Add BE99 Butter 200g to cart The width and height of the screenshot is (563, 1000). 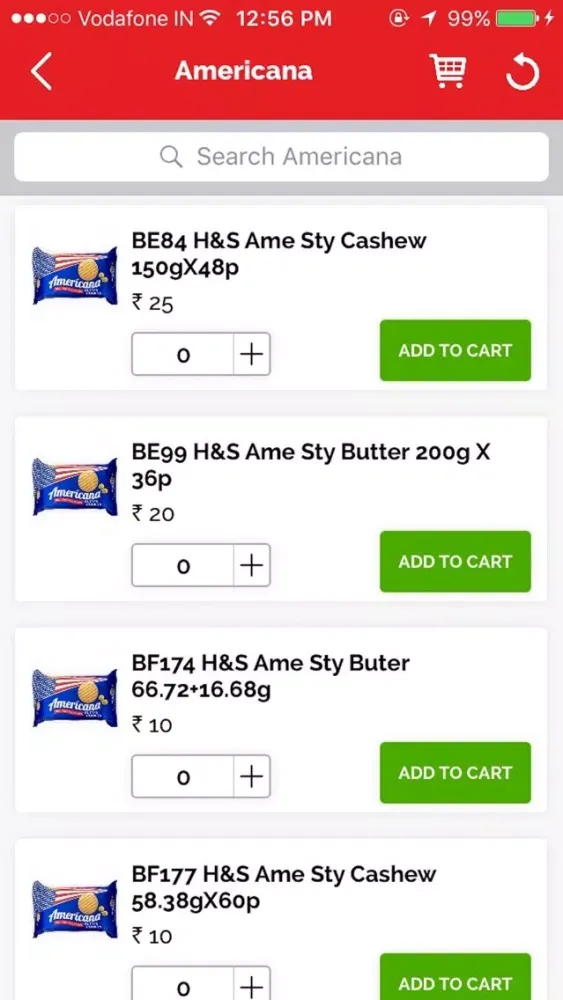[455, 561]
